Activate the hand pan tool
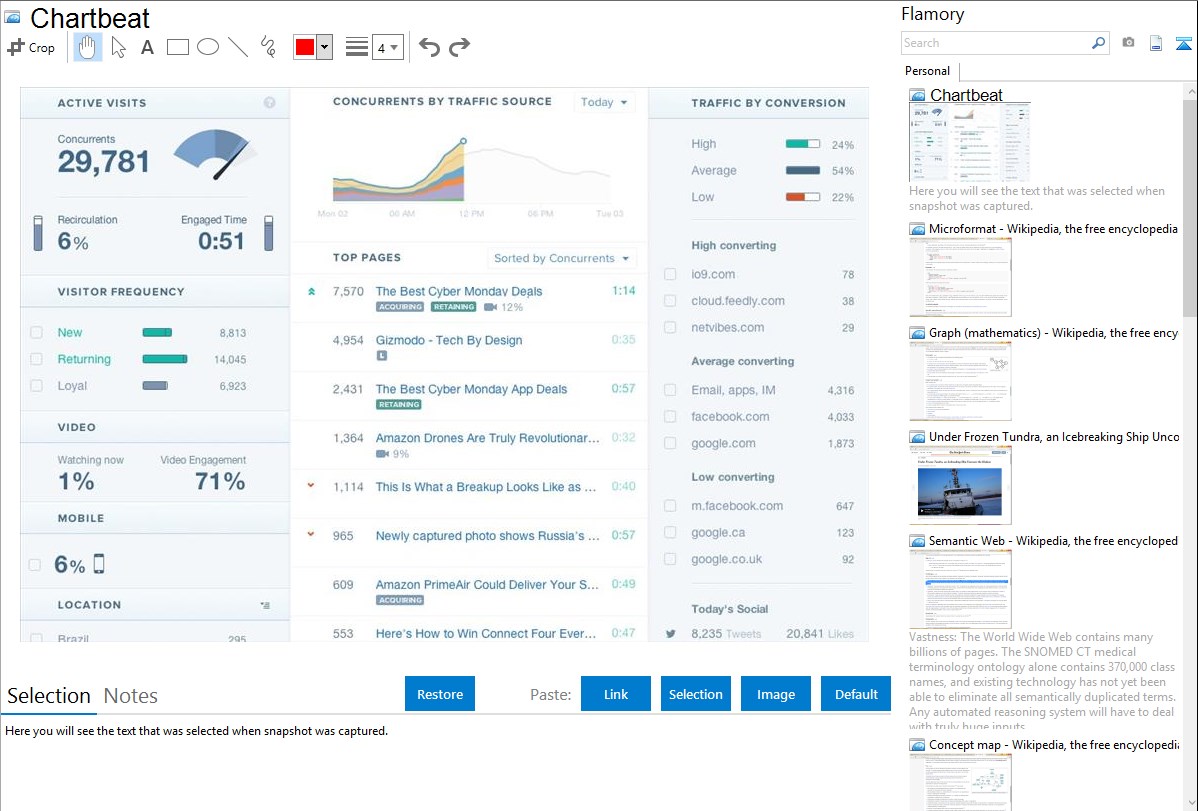 click(88, 47)
